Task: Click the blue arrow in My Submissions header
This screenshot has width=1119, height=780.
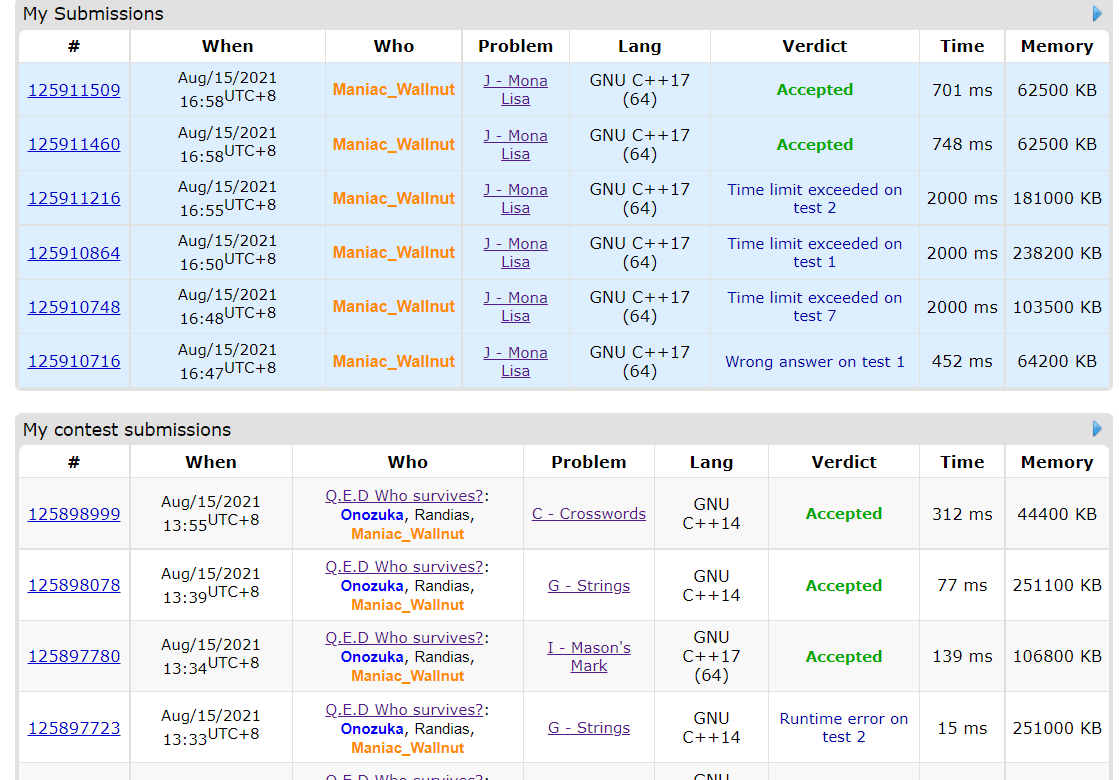Action: click(x=1097, y=14)
